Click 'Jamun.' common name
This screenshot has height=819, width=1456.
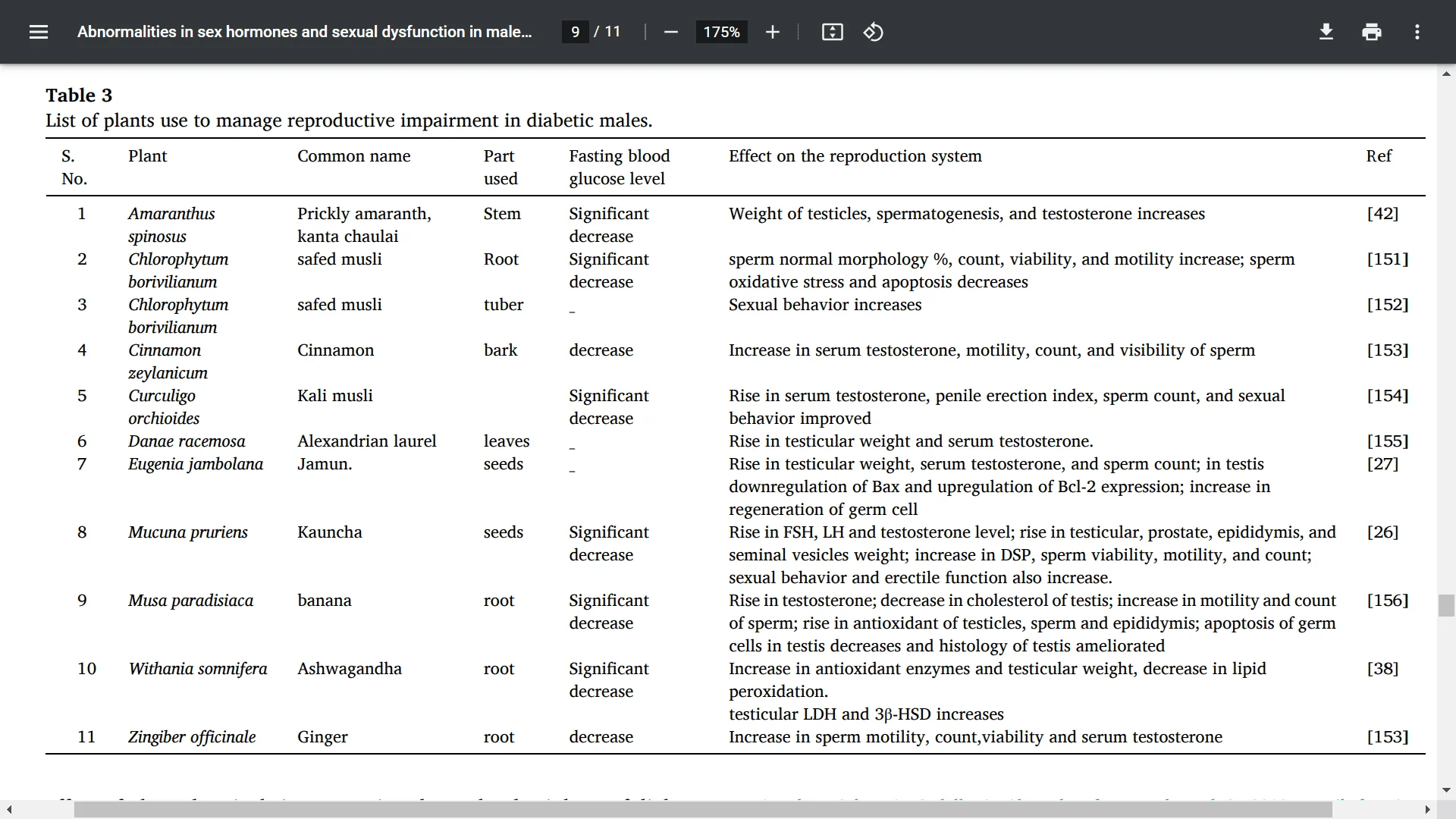point(325,464)
